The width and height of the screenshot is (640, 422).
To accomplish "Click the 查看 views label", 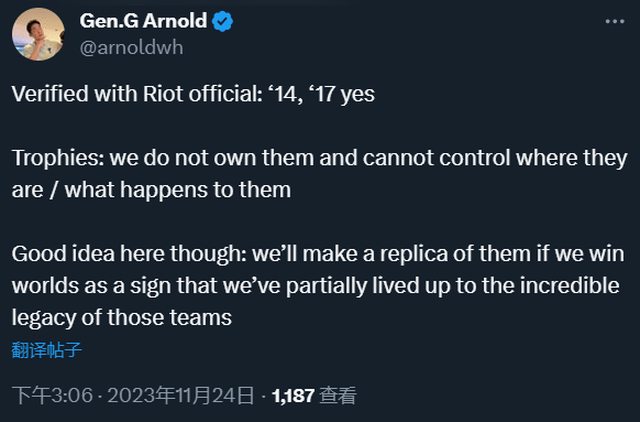I will pyautogui.click(x=338, y=396).
